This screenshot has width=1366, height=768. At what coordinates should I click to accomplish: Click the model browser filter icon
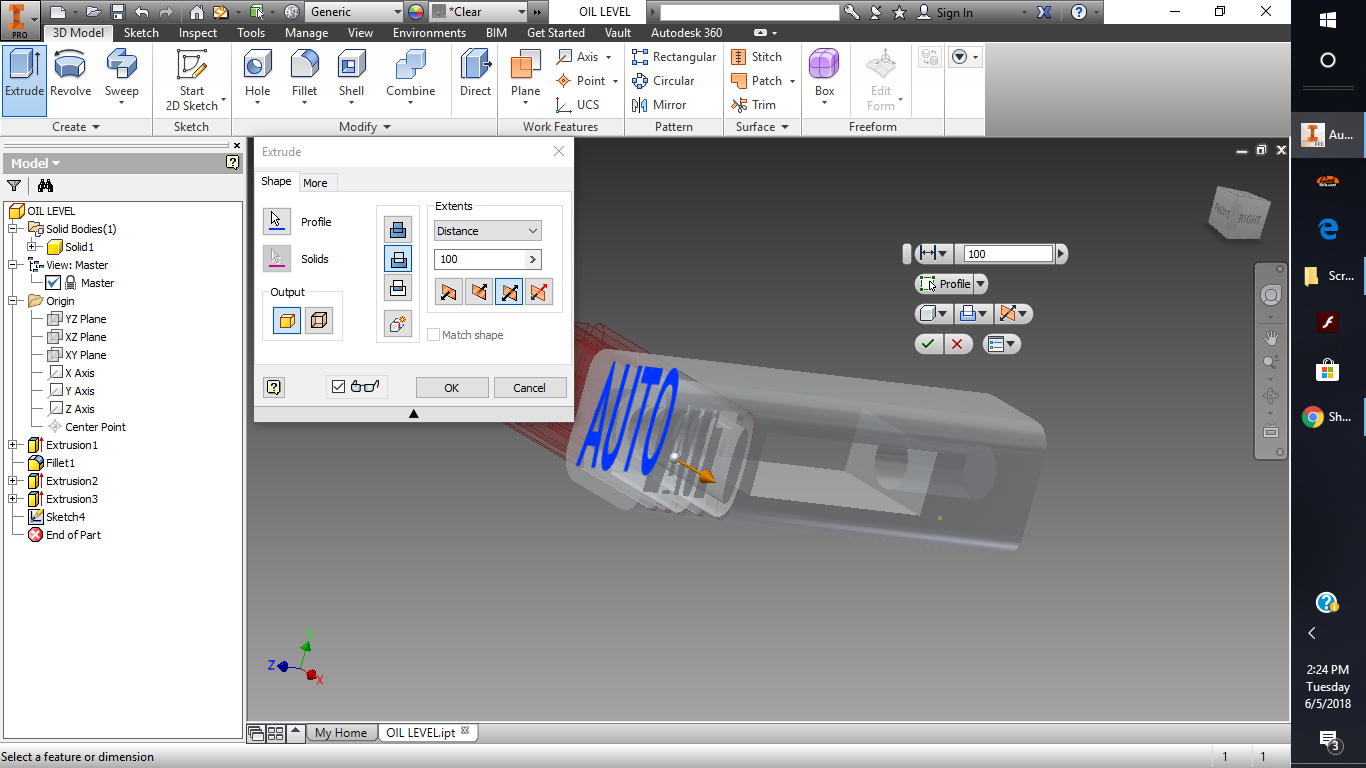[14, 185]
